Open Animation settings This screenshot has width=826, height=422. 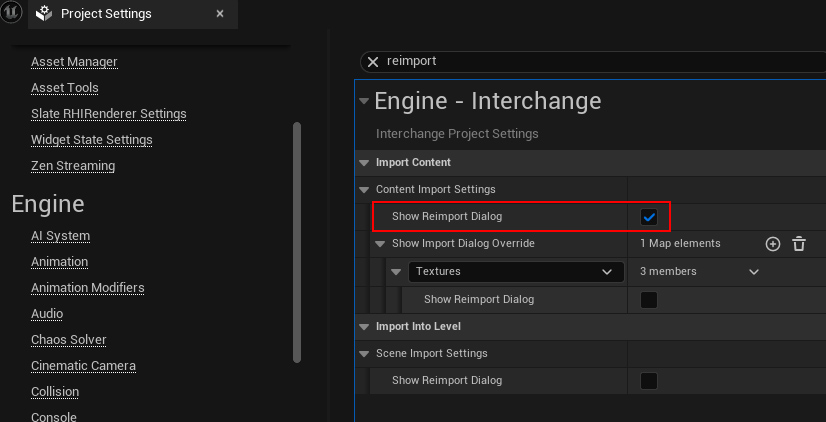(x=60, y=262)
